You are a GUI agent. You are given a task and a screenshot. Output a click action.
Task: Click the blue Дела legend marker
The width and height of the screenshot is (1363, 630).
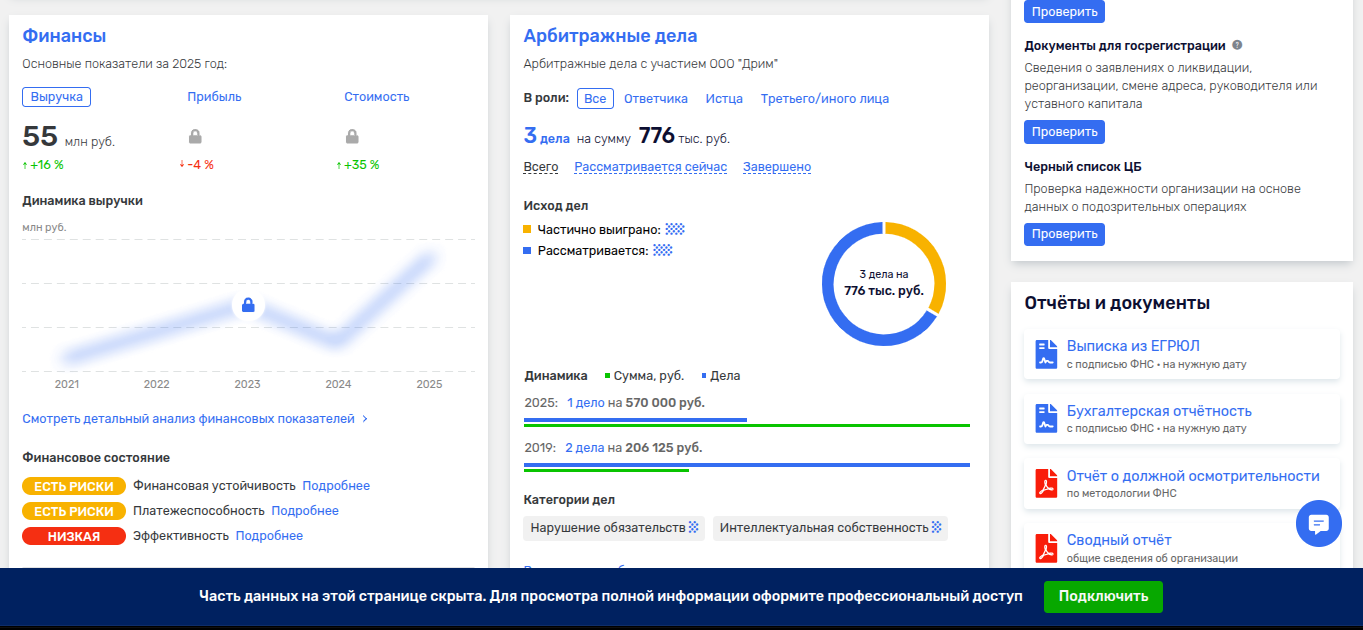click(x=703, y=376)
